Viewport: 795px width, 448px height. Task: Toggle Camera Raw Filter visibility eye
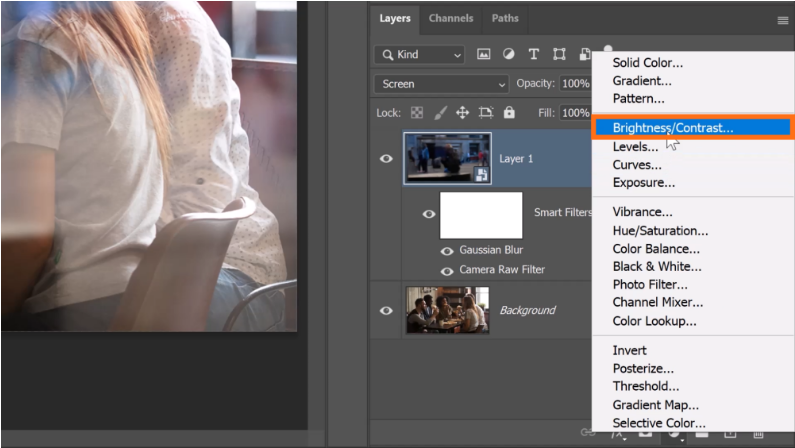[447, 270]
